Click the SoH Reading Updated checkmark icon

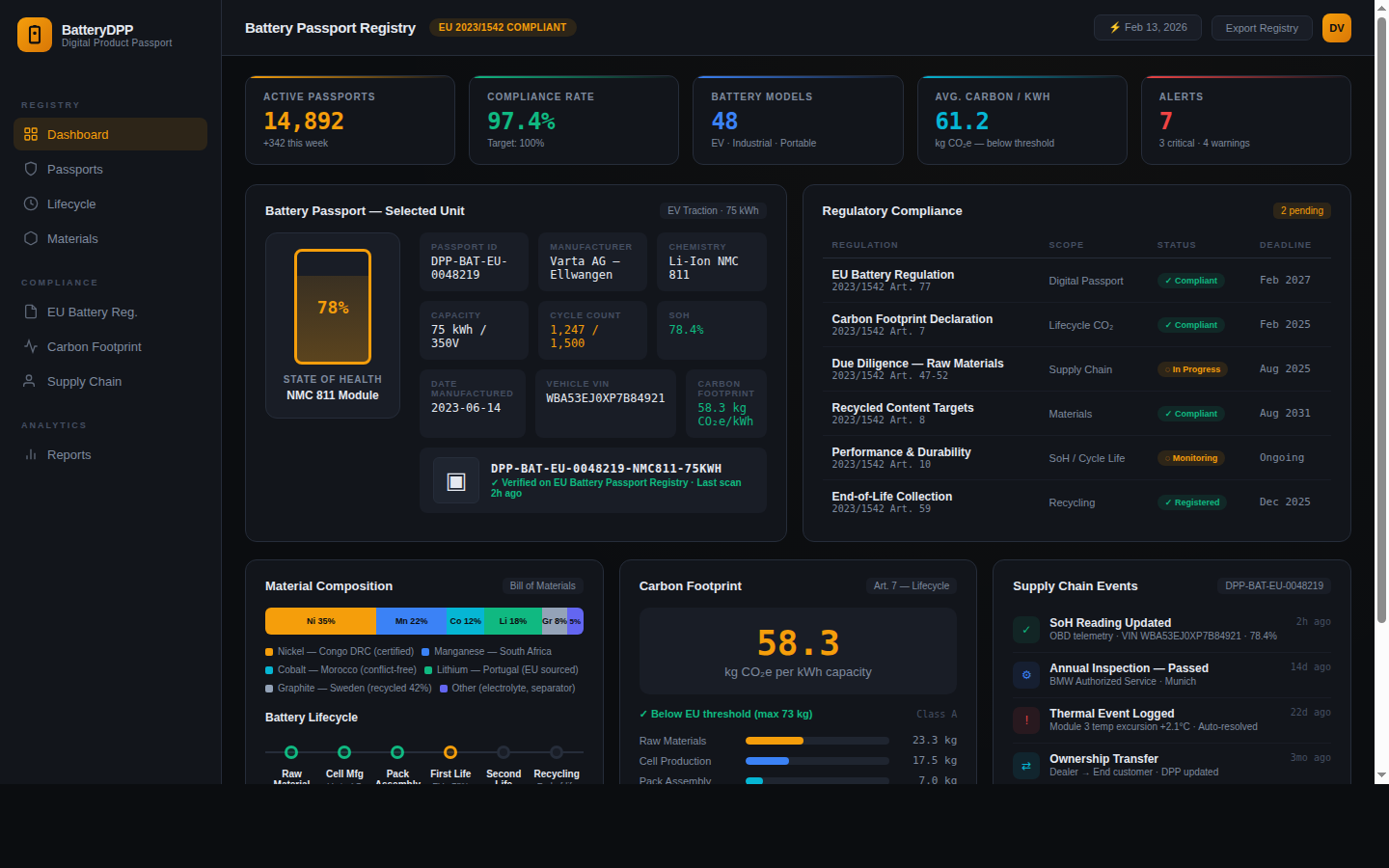click(1026, 630)
